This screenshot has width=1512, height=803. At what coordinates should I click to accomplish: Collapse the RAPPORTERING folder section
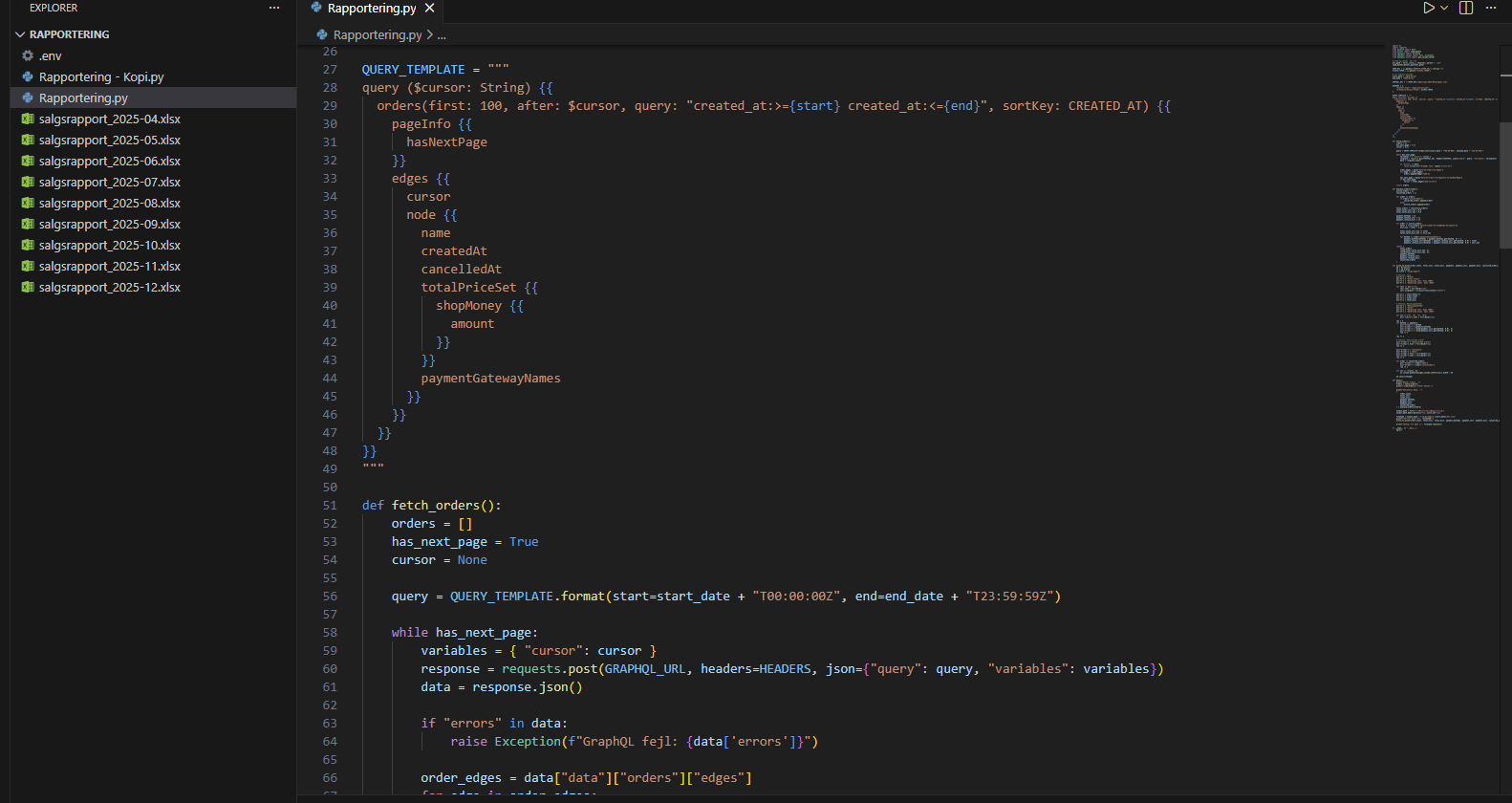pyautogui.click(x=20, y=34)
